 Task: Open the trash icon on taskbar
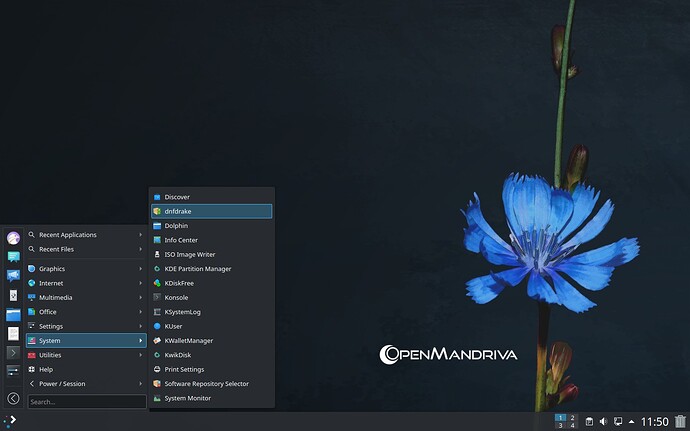pyautogui.click(x=680, y=422)
